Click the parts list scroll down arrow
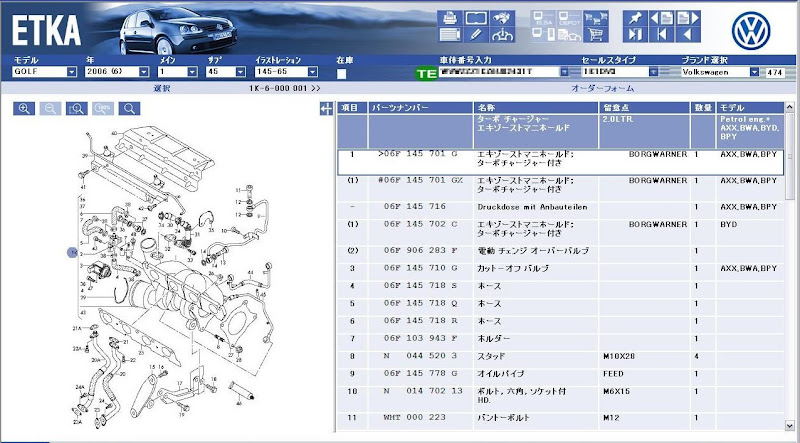This screenshot has height=443, width=800. 790,425
